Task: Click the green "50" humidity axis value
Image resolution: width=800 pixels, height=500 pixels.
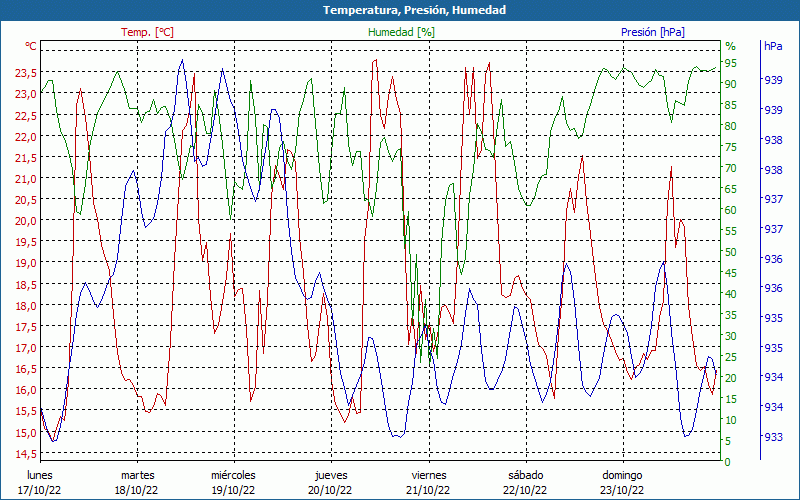Action: pyautogui.click(x=731, y=252)
